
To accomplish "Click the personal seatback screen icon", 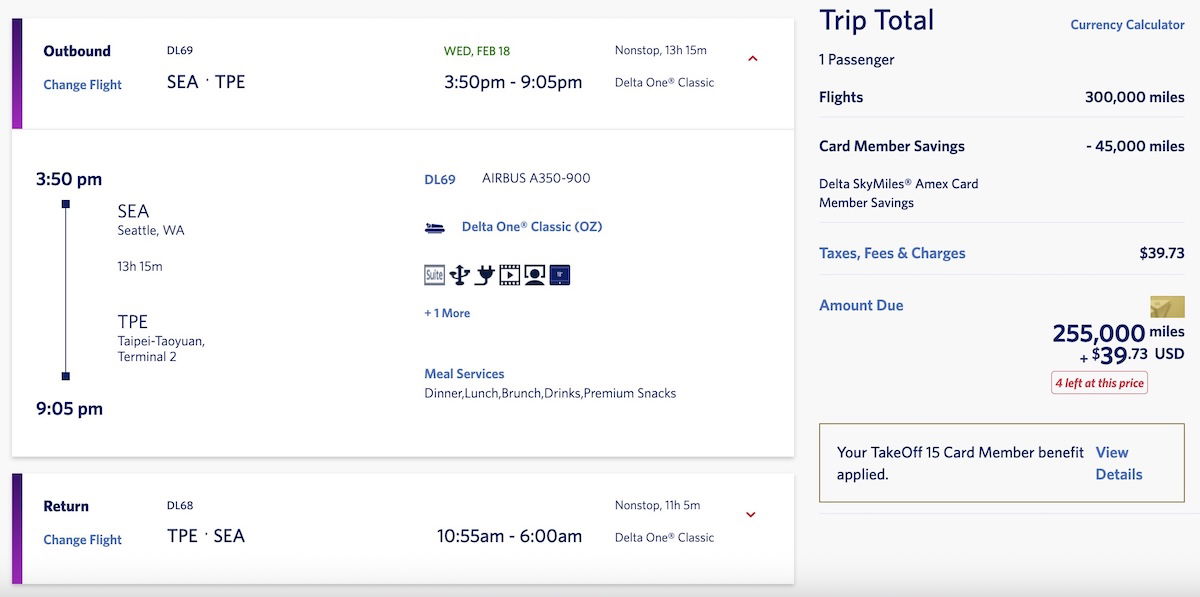I will [x=535, y=275].
